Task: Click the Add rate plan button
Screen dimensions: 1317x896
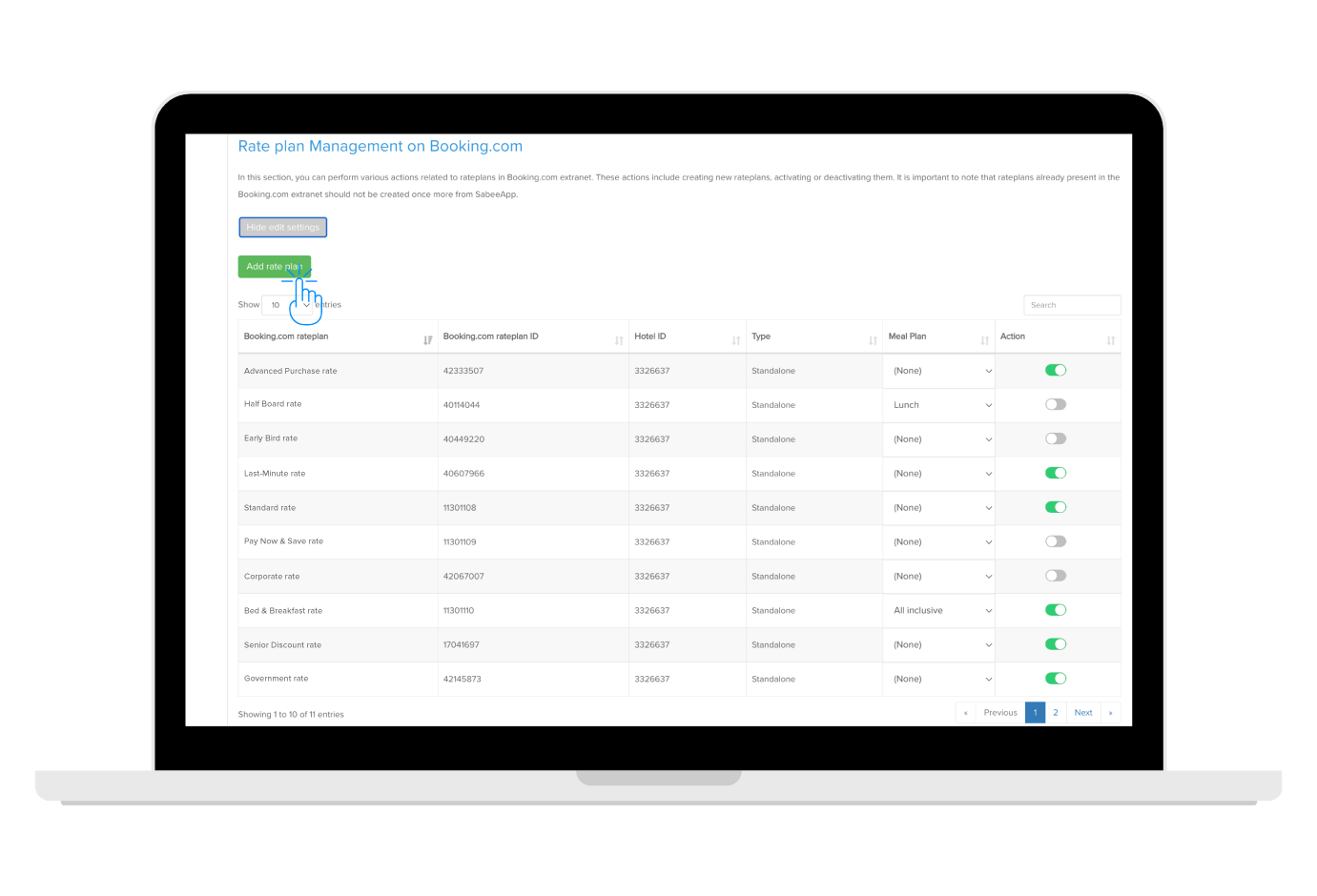Action: point(274,266)
